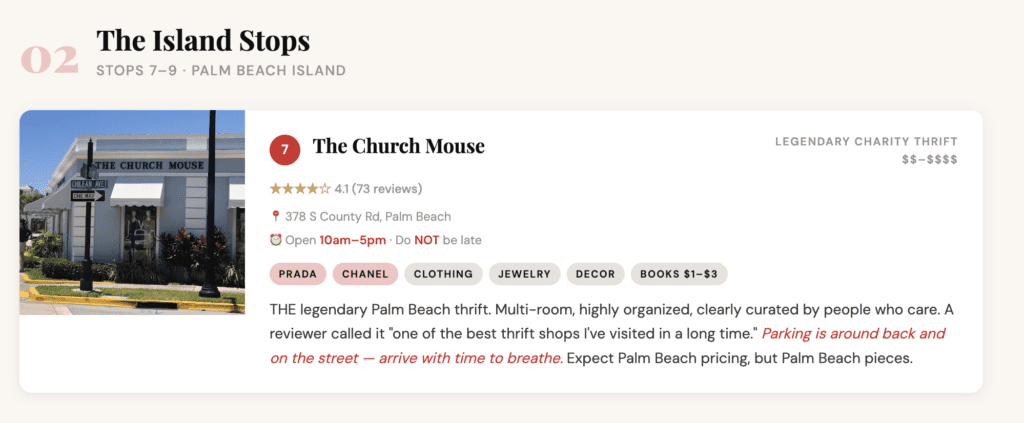Click the red location pin icon
This screenshot has height=423, width=1024.
[x=275, y=216]
